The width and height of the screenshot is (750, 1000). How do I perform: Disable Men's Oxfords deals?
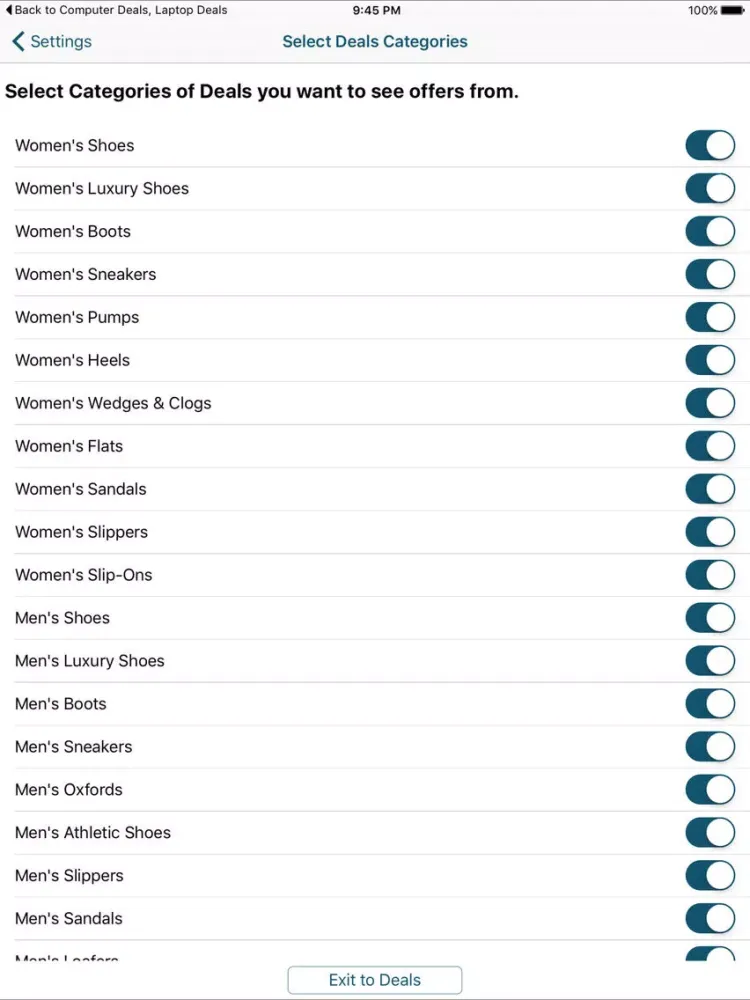click(x=710, y=789)
